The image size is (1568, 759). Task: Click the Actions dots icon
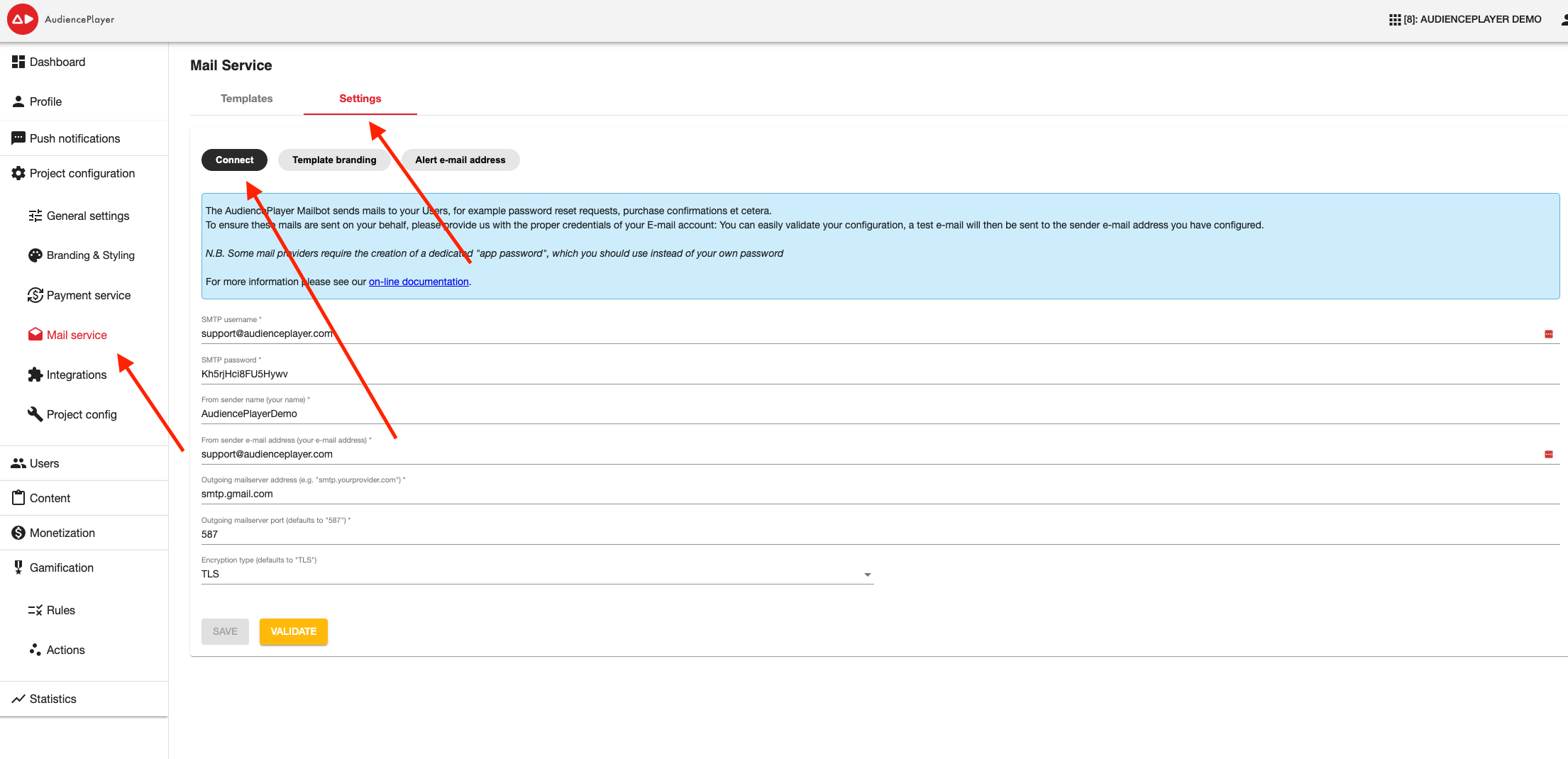[35, 650]
